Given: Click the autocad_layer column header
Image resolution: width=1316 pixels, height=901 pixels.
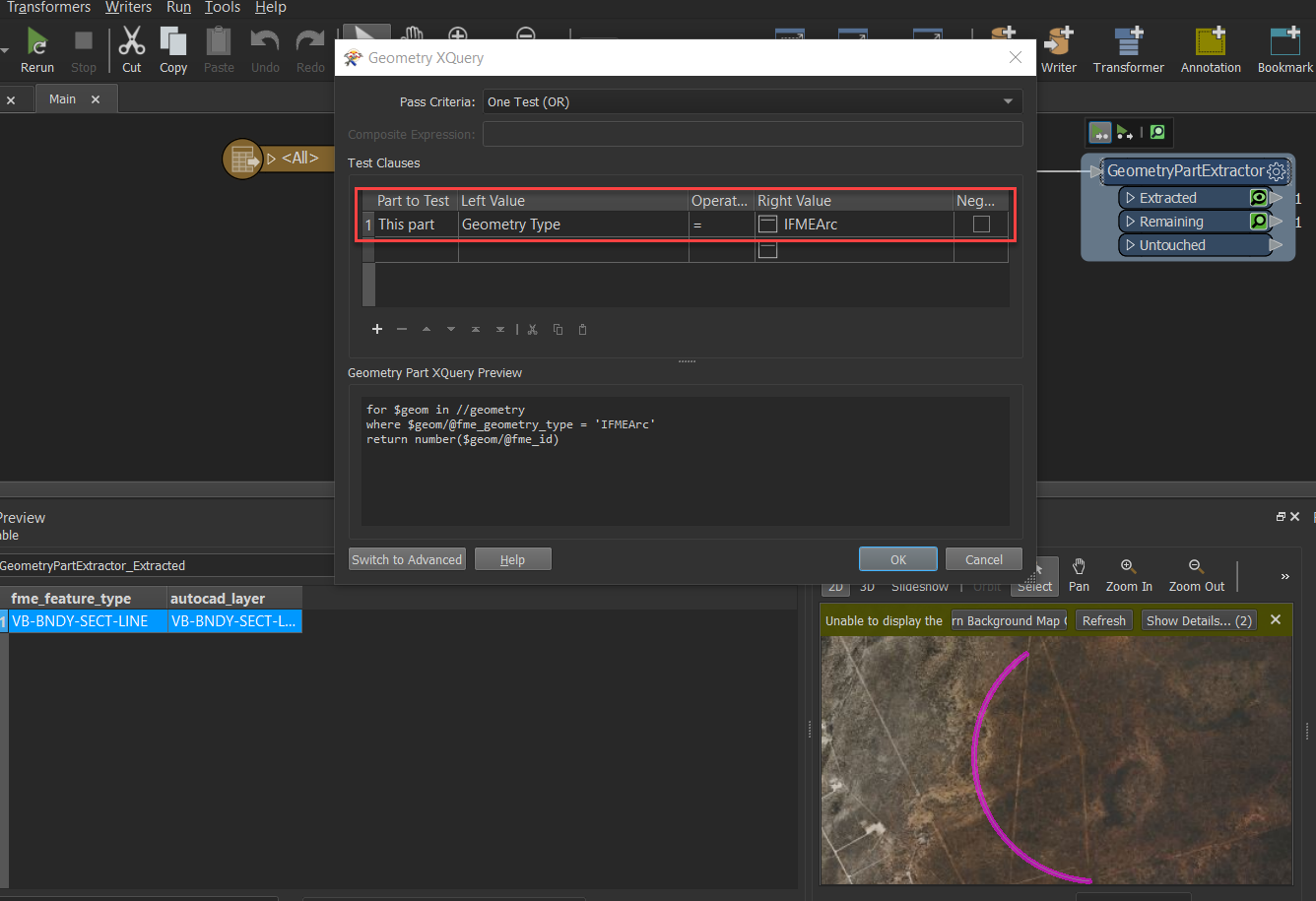Looking at the screenshot, I should 234,599.
